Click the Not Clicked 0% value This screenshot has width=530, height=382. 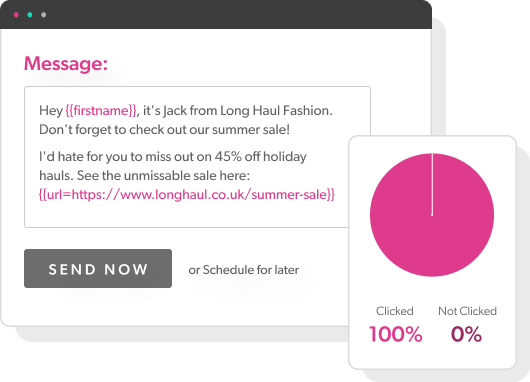(466, 334)
